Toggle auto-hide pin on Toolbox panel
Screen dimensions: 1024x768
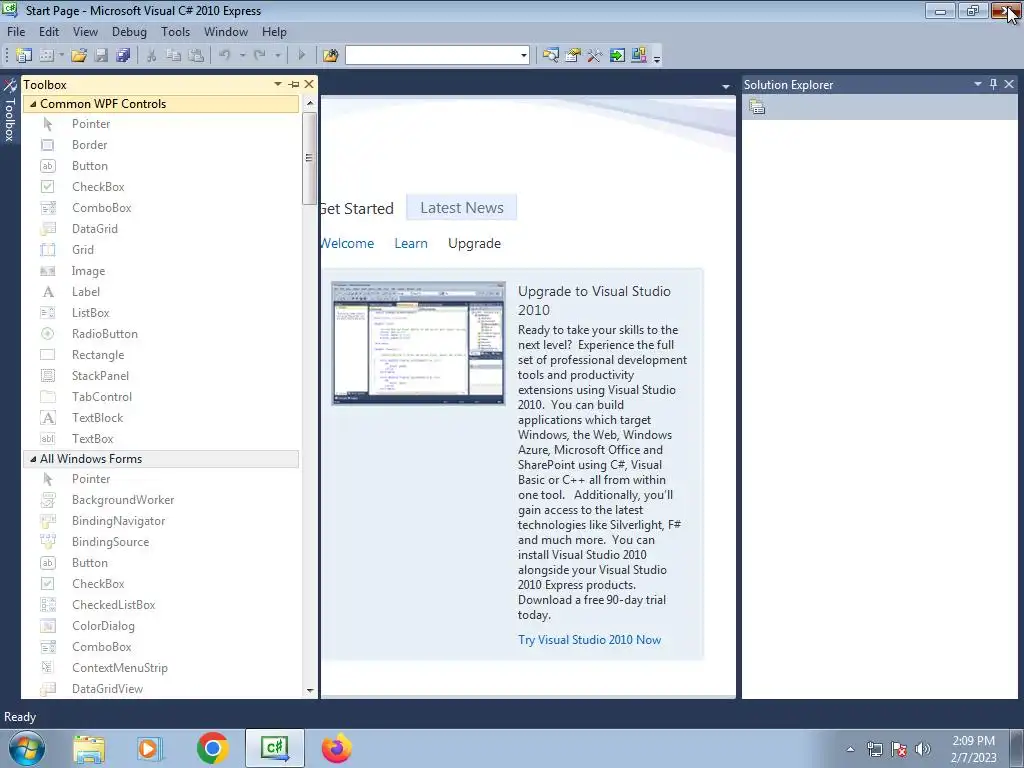coord(294,84)
